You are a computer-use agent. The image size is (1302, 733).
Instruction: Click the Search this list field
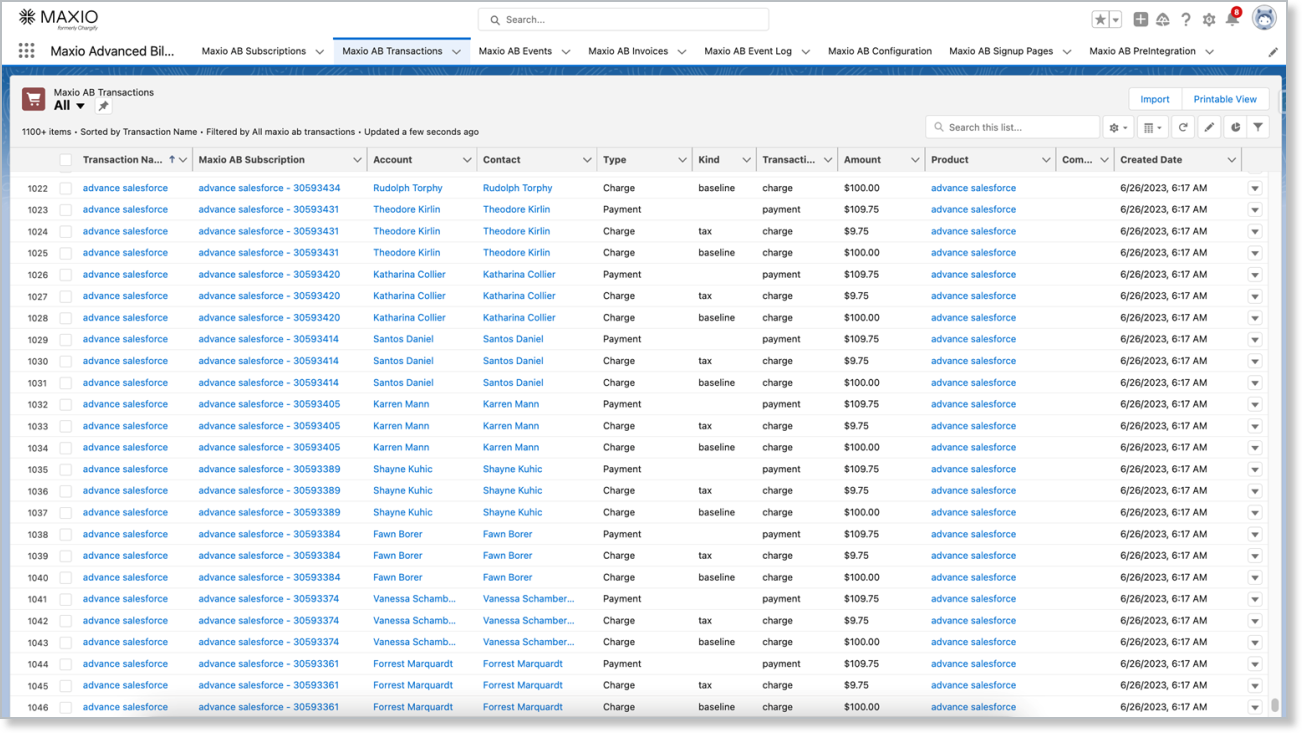pos(1013,127)
